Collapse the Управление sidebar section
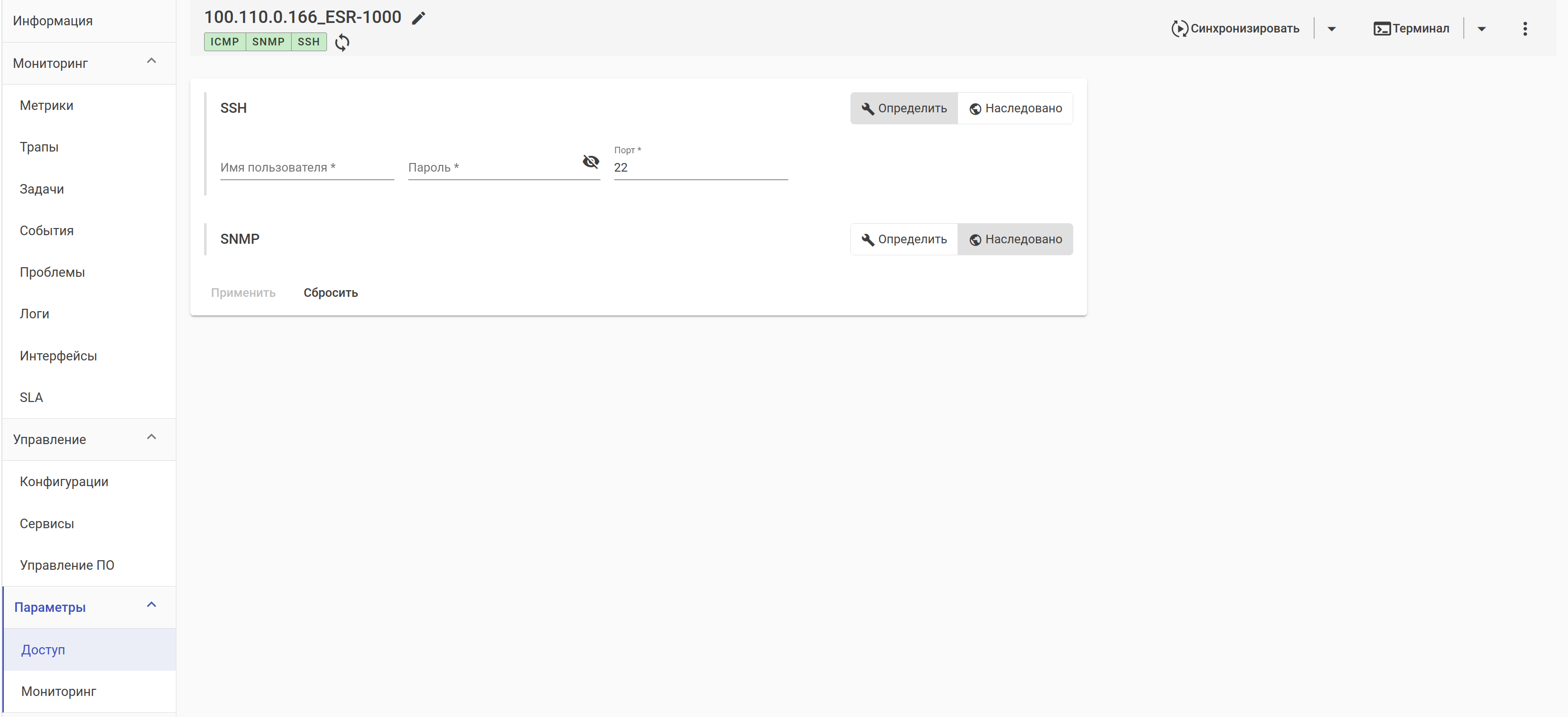Viewport: 1568px width, 717px height. (152, 437)
